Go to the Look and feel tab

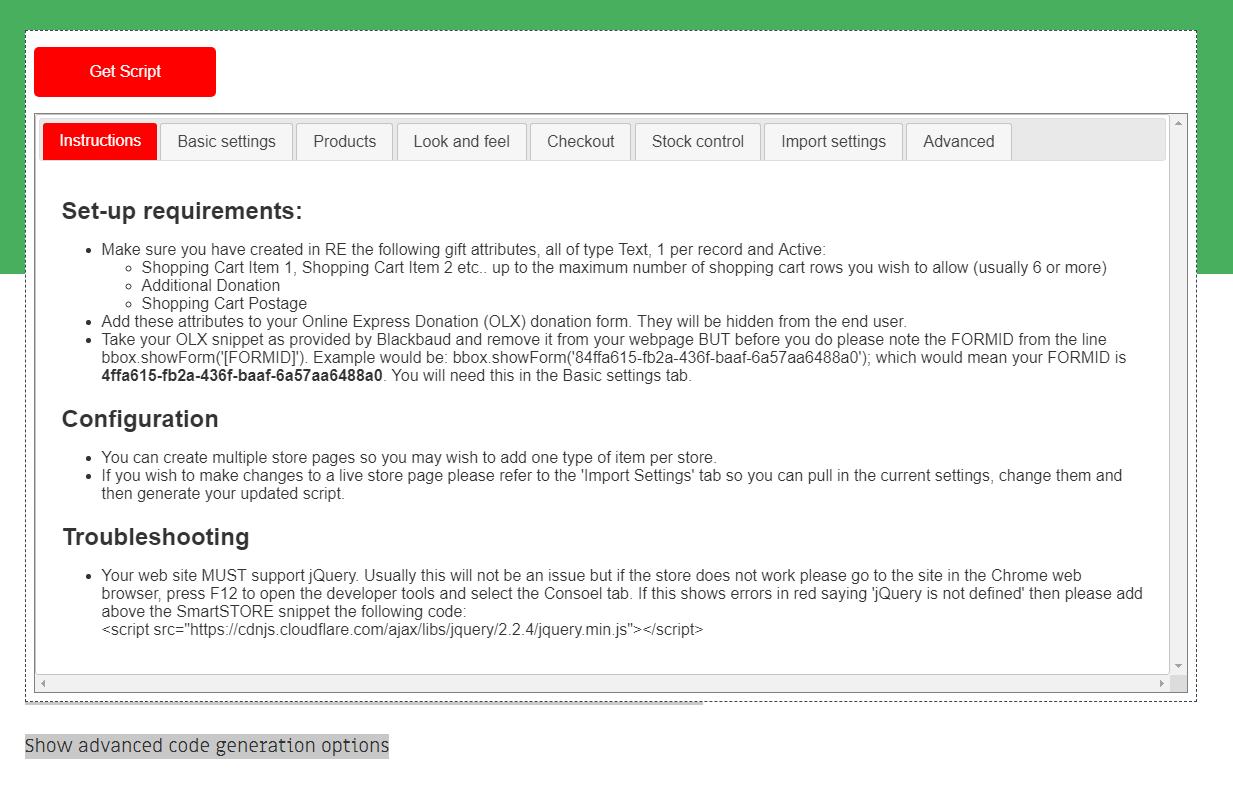click(x=462, y=142)
